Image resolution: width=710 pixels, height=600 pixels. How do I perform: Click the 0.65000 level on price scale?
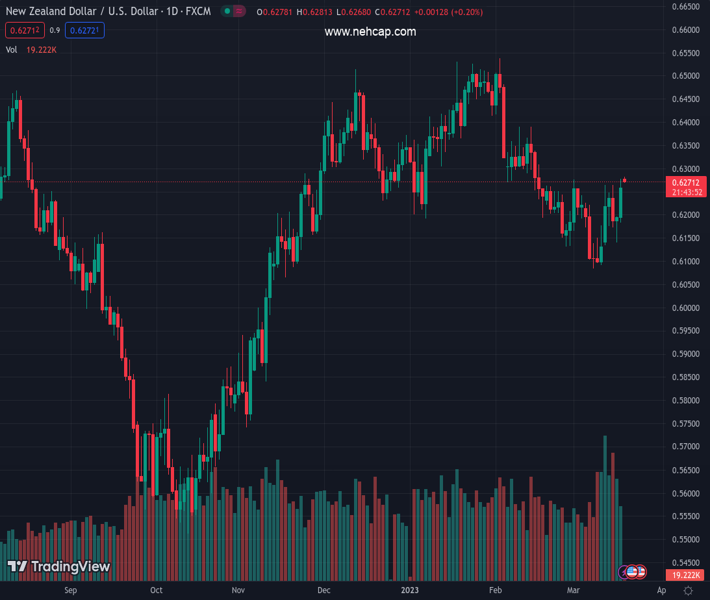(685, 76)
